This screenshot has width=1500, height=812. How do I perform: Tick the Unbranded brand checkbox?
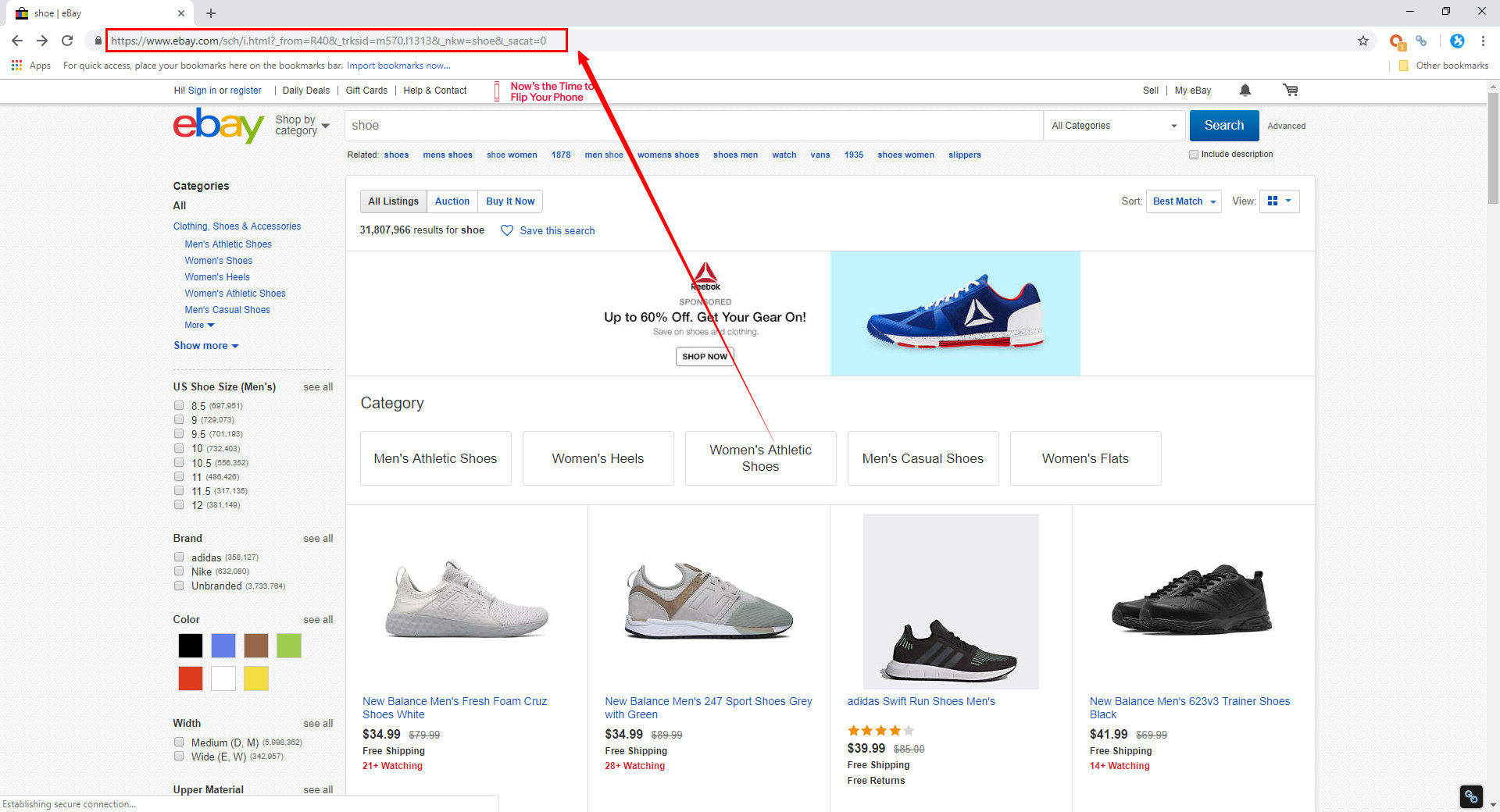click(x=179, y=586)
